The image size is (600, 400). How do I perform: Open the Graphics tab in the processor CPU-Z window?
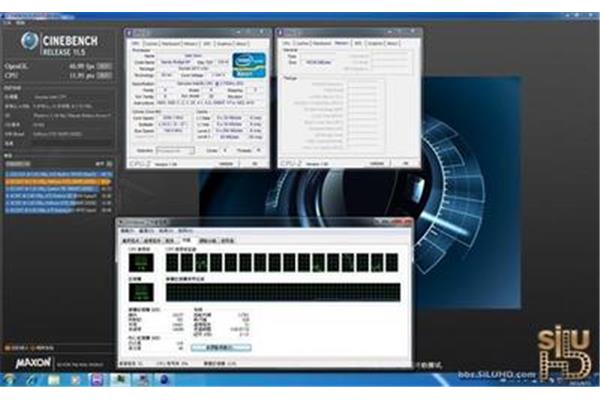(224, 44)
